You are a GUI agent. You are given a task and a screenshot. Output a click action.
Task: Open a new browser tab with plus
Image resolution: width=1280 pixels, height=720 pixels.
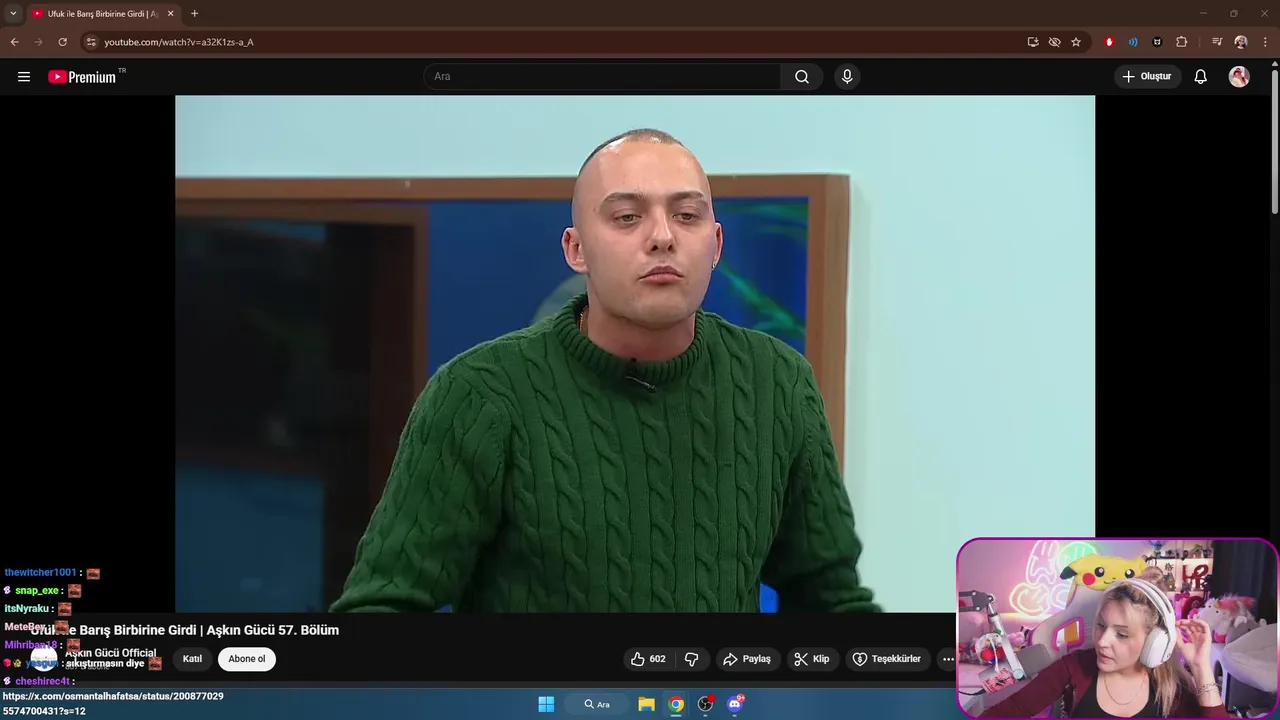pos(194,13)
